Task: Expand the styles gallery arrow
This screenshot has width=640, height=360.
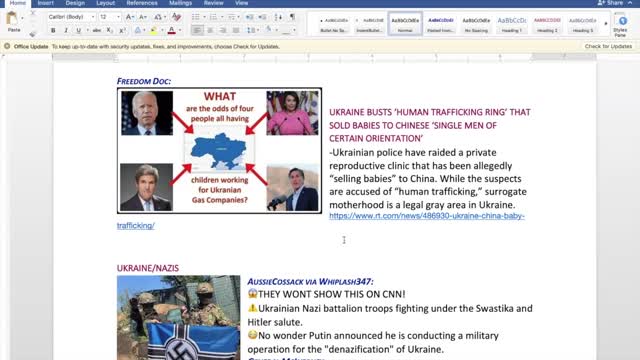Action: [x=606, y=24]
